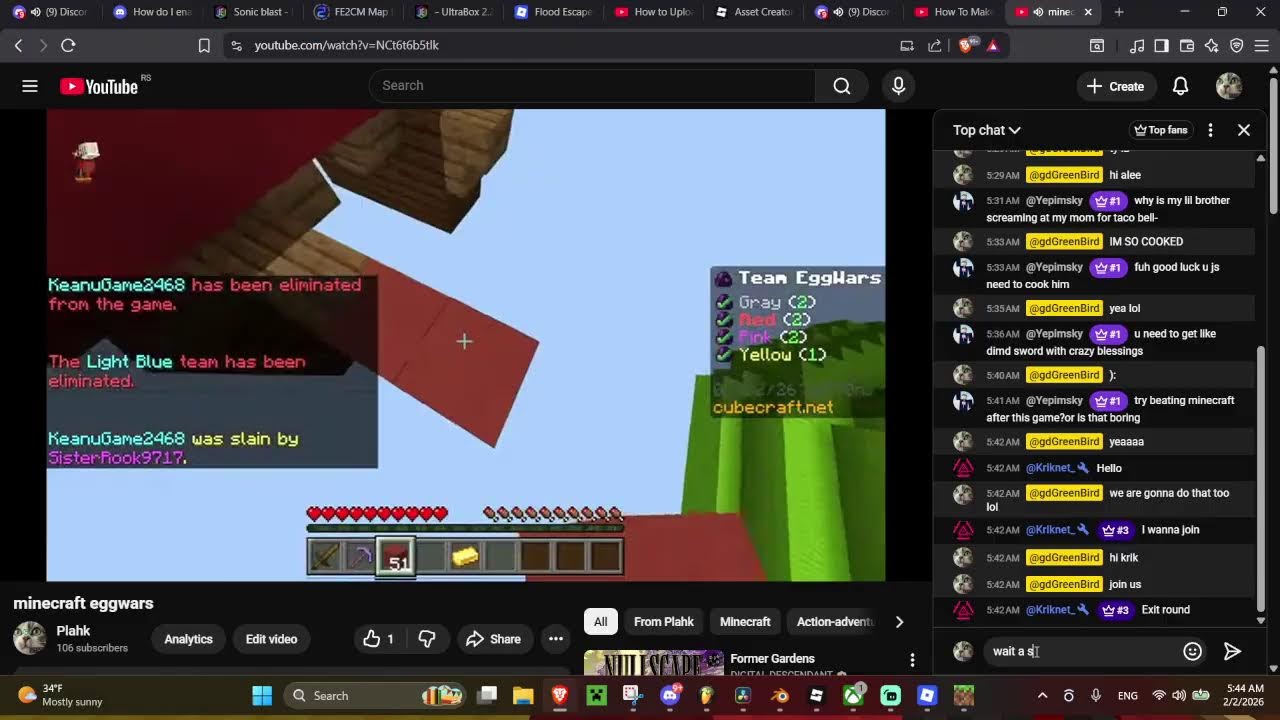Open a new browser tab
This screenshot has height=720, width=1280.
coord(1118,12)
